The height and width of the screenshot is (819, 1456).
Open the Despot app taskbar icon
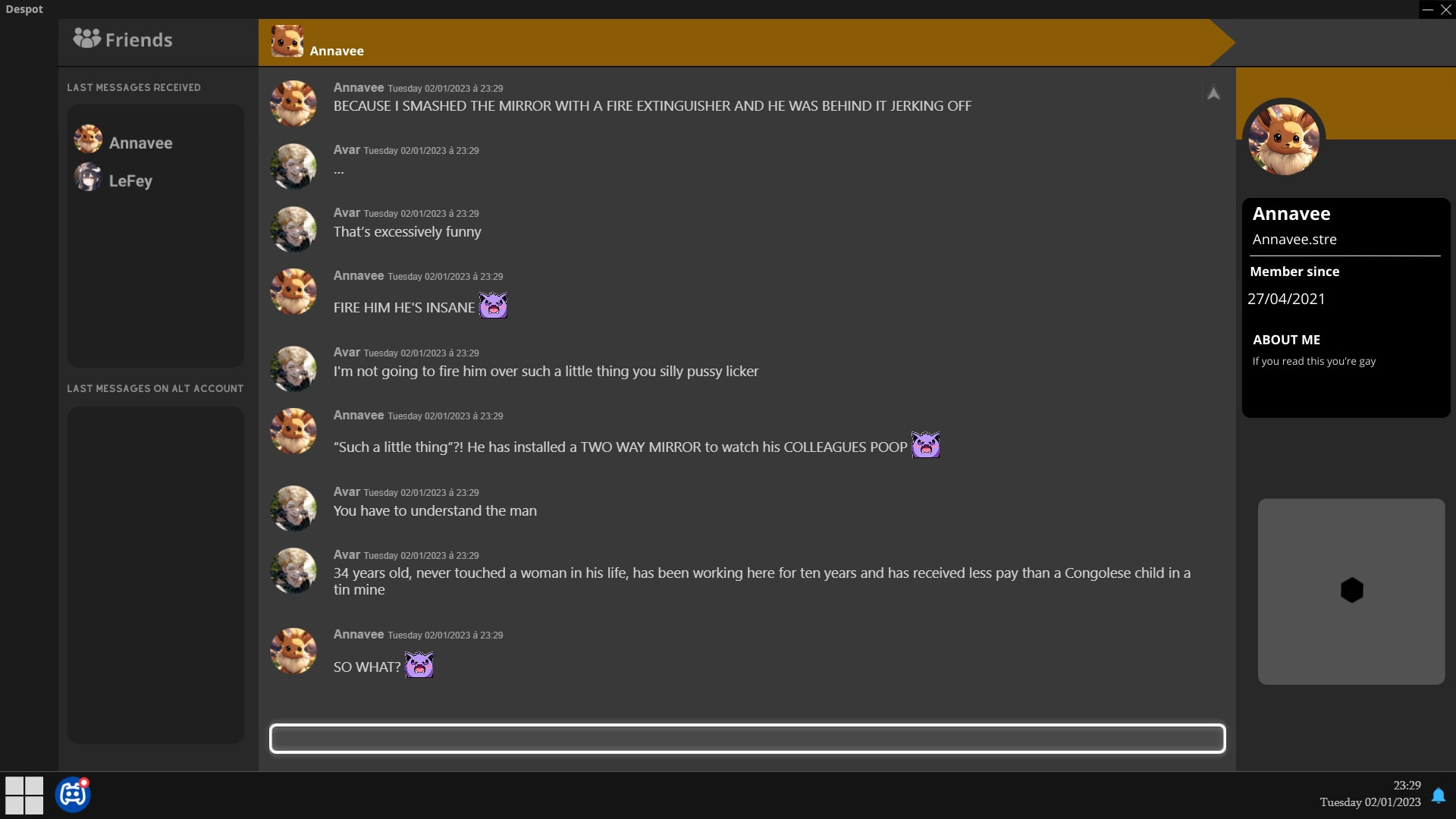click(73, 795)
